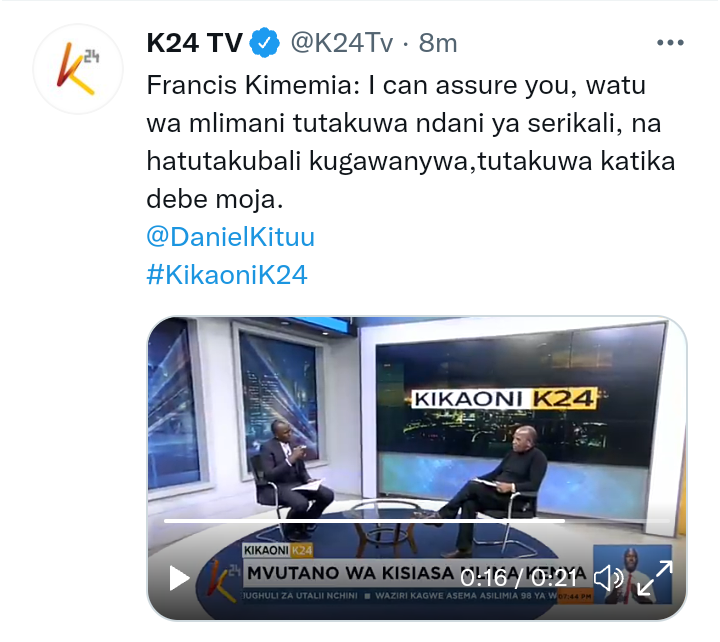Click the KIKAONI K24 studio screen in the video

click(505, 399)
